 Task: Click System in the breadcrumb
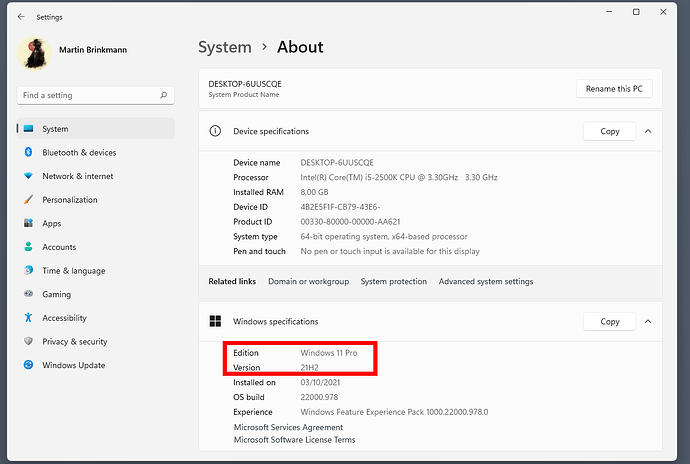225,47
